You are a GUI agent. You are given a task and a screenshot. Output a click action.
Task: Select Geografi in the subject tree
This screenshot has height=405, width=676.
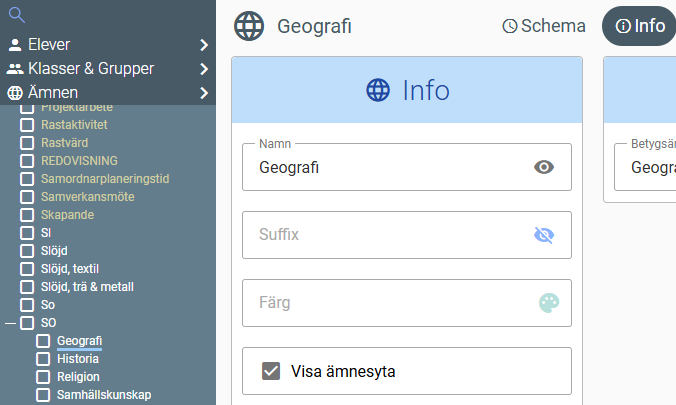tap(79, 341)
